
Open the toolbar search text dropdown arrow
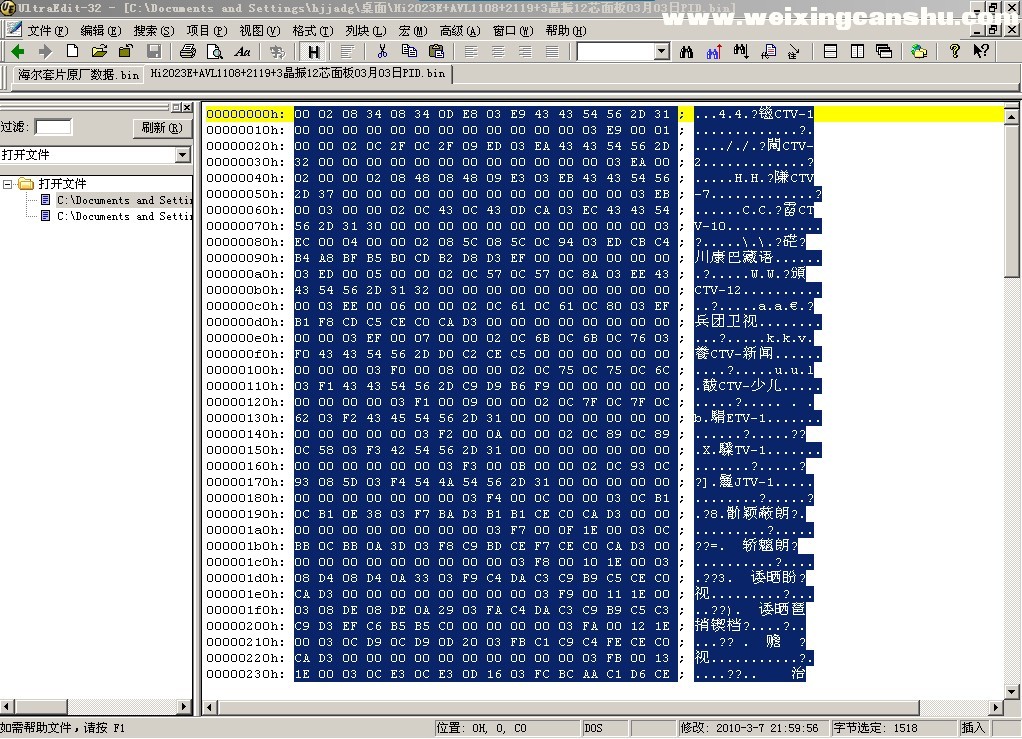point(662,51)
